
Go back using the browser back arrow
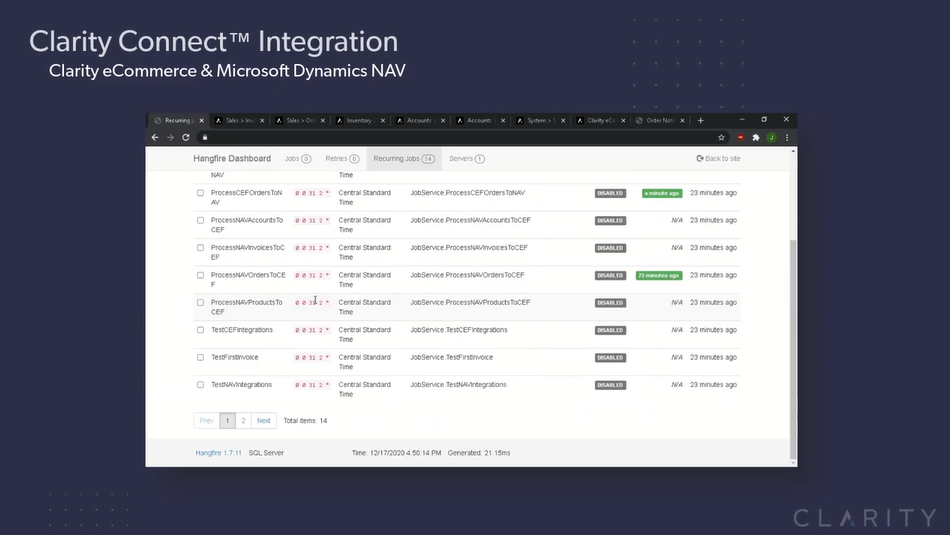tap(155, 138)
